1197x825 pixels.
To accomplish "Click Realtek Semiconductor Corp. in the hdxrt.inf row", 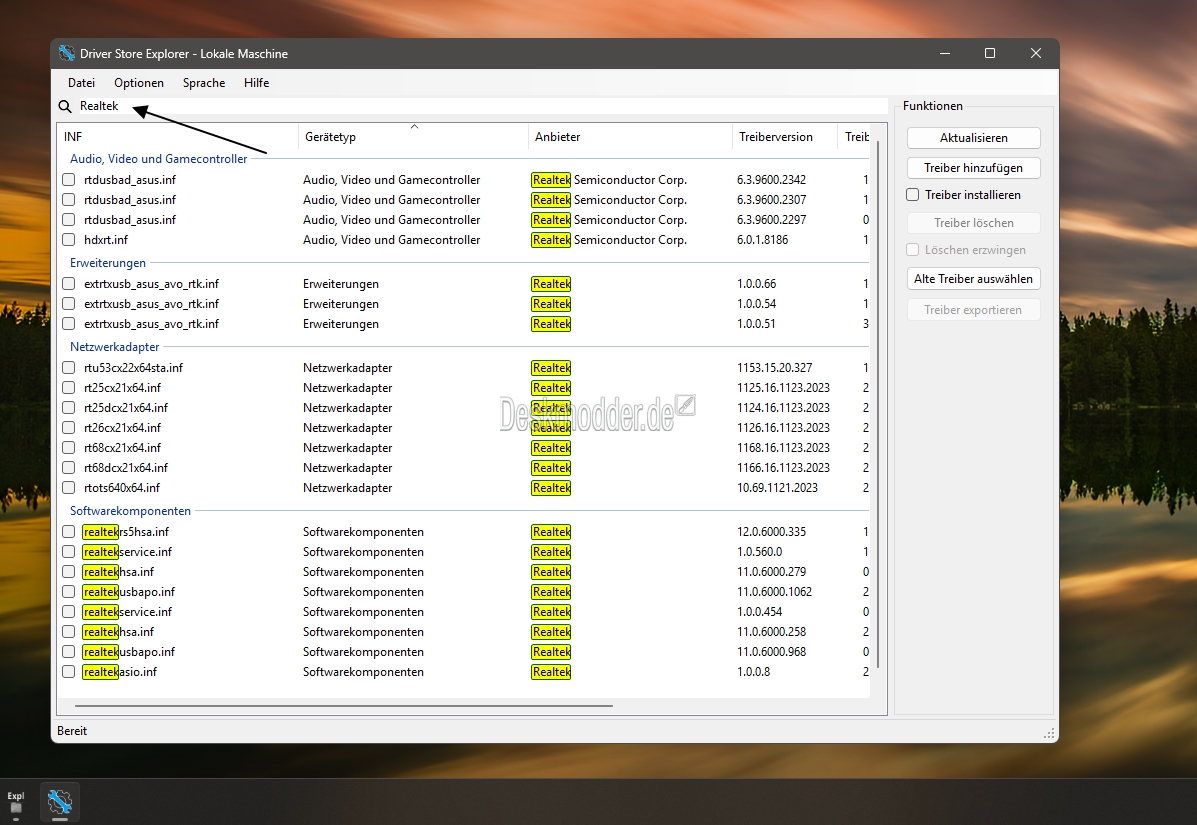I will [609, 240].
